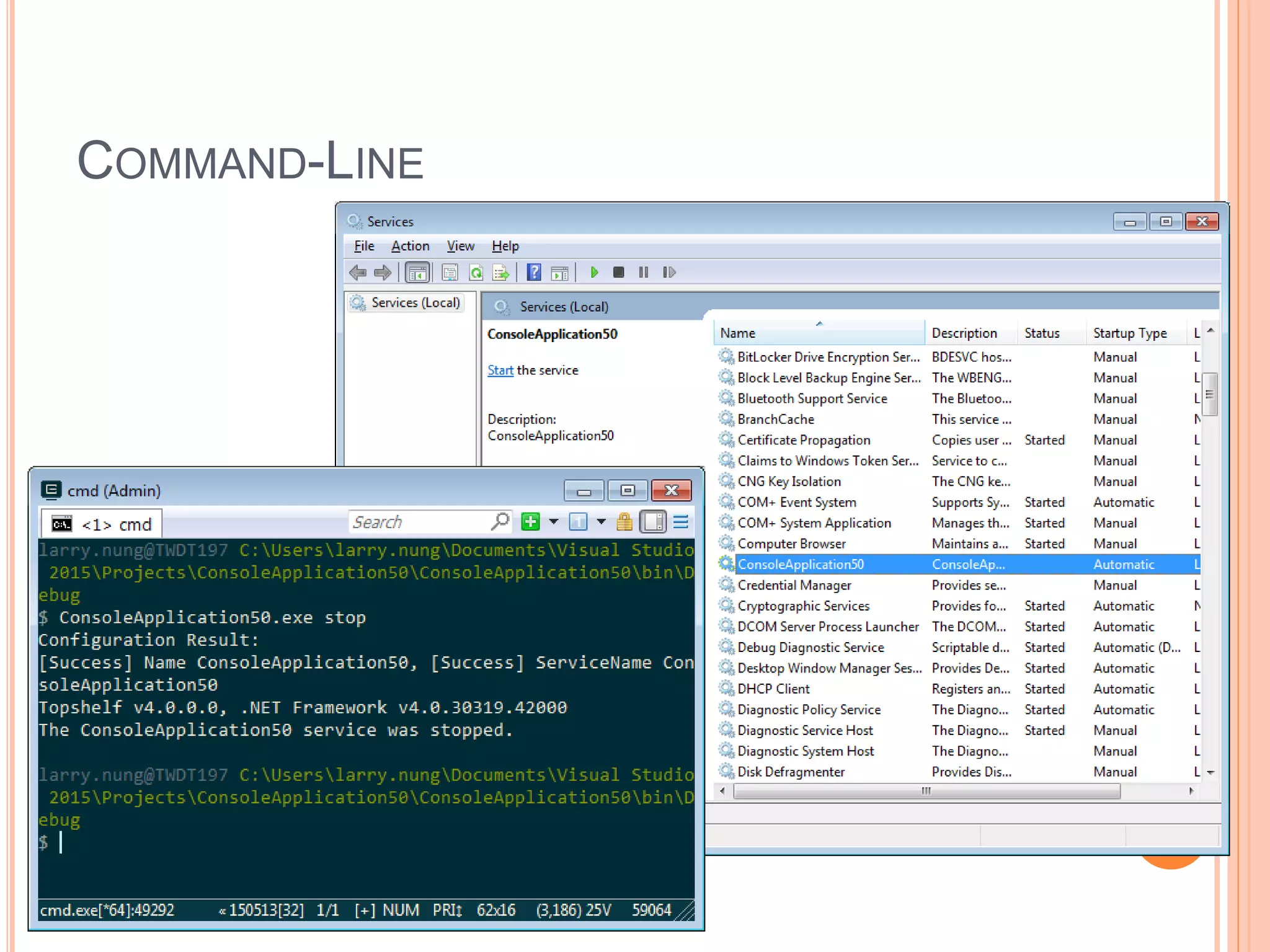Click the horizontal scrollbar thumb in services list
Screen dimensions: 1270x952
(926, 791)
